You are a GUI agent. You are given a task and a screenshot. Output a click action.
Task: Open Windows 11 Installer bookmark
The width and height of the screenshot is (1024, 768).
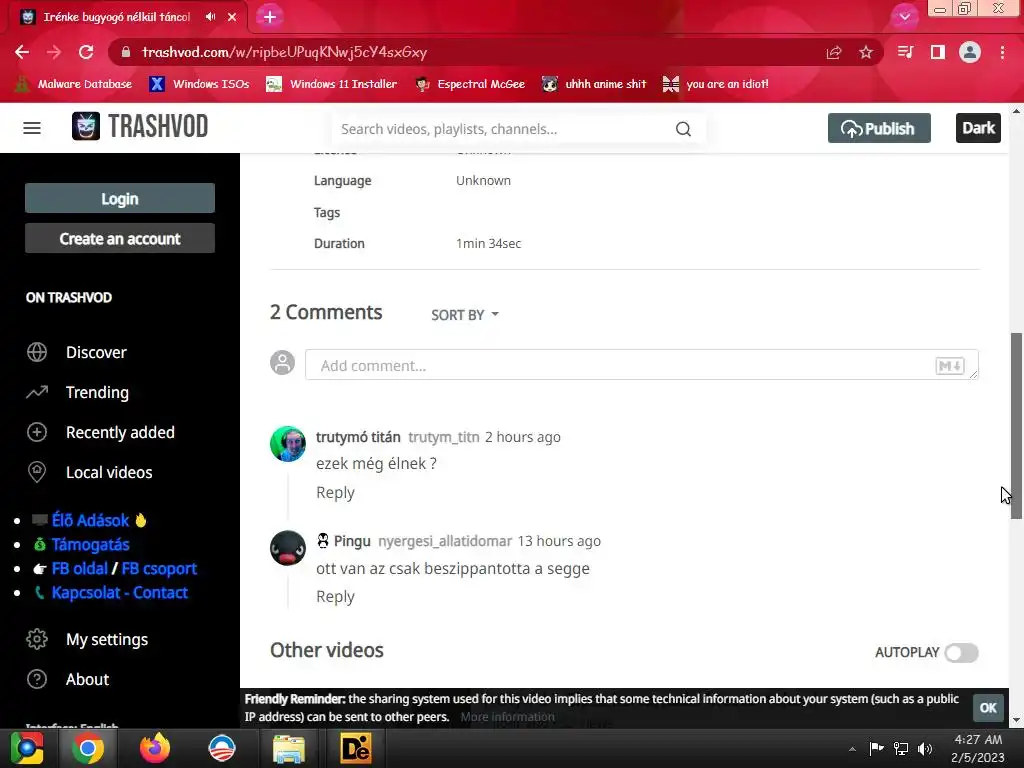(332, 84)
